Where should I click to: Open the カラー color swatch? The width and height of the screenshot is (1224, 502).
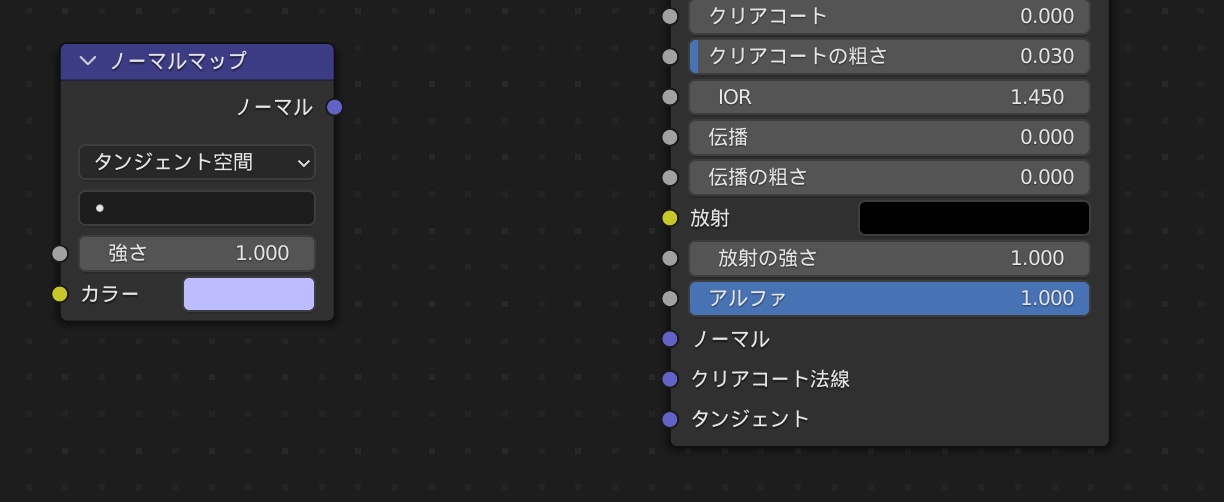coord(249,294)
